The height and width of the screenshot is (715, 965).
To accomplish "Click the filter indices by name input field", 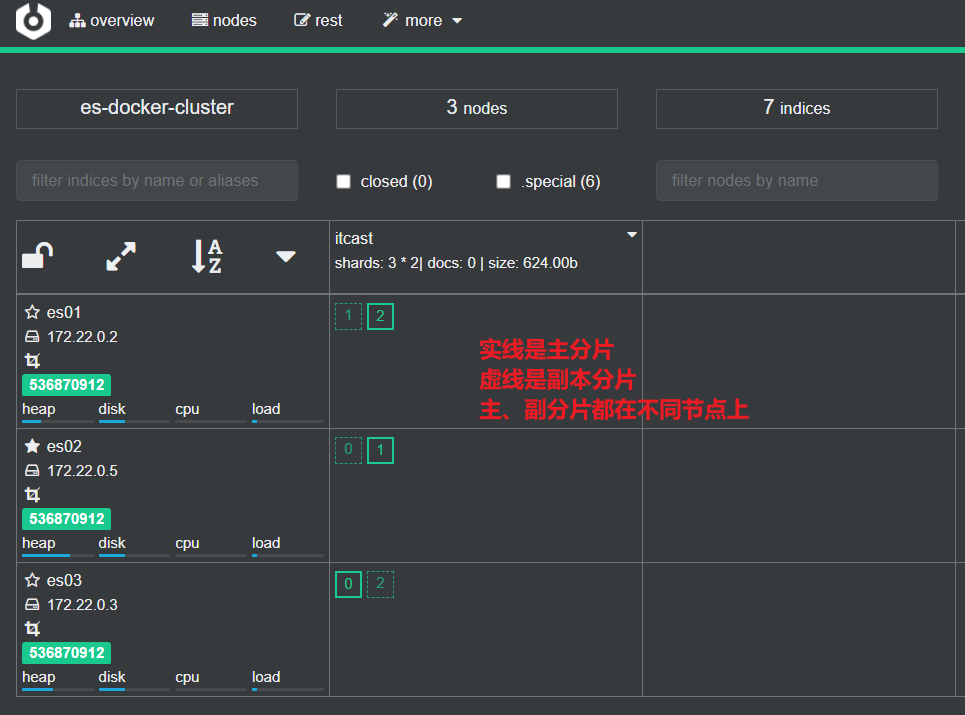I will tap(156, 181).
